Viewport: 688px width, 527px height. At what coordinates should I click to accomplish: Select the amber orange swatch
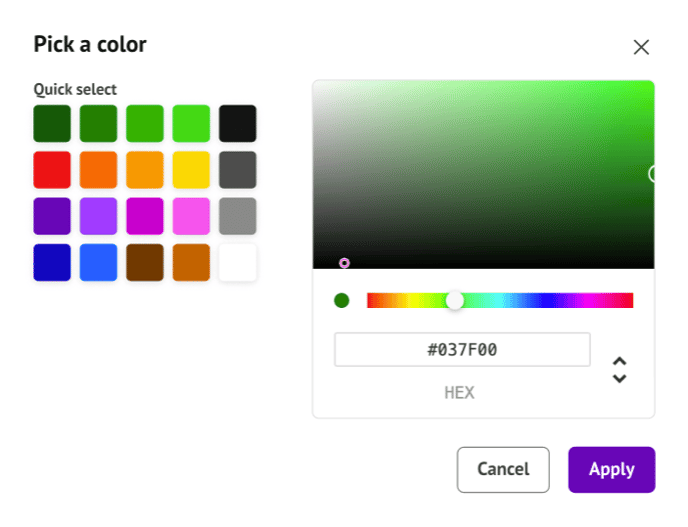145,170
